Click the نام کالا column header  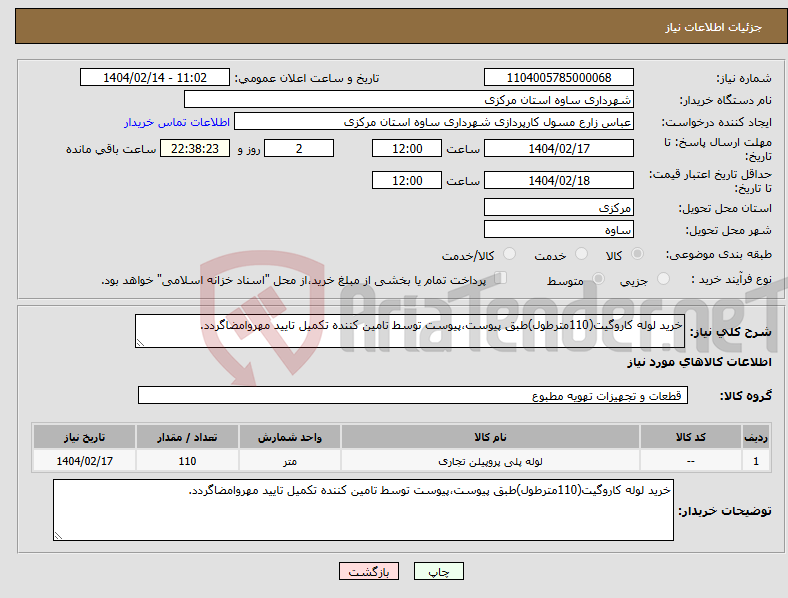coord(490,437)
